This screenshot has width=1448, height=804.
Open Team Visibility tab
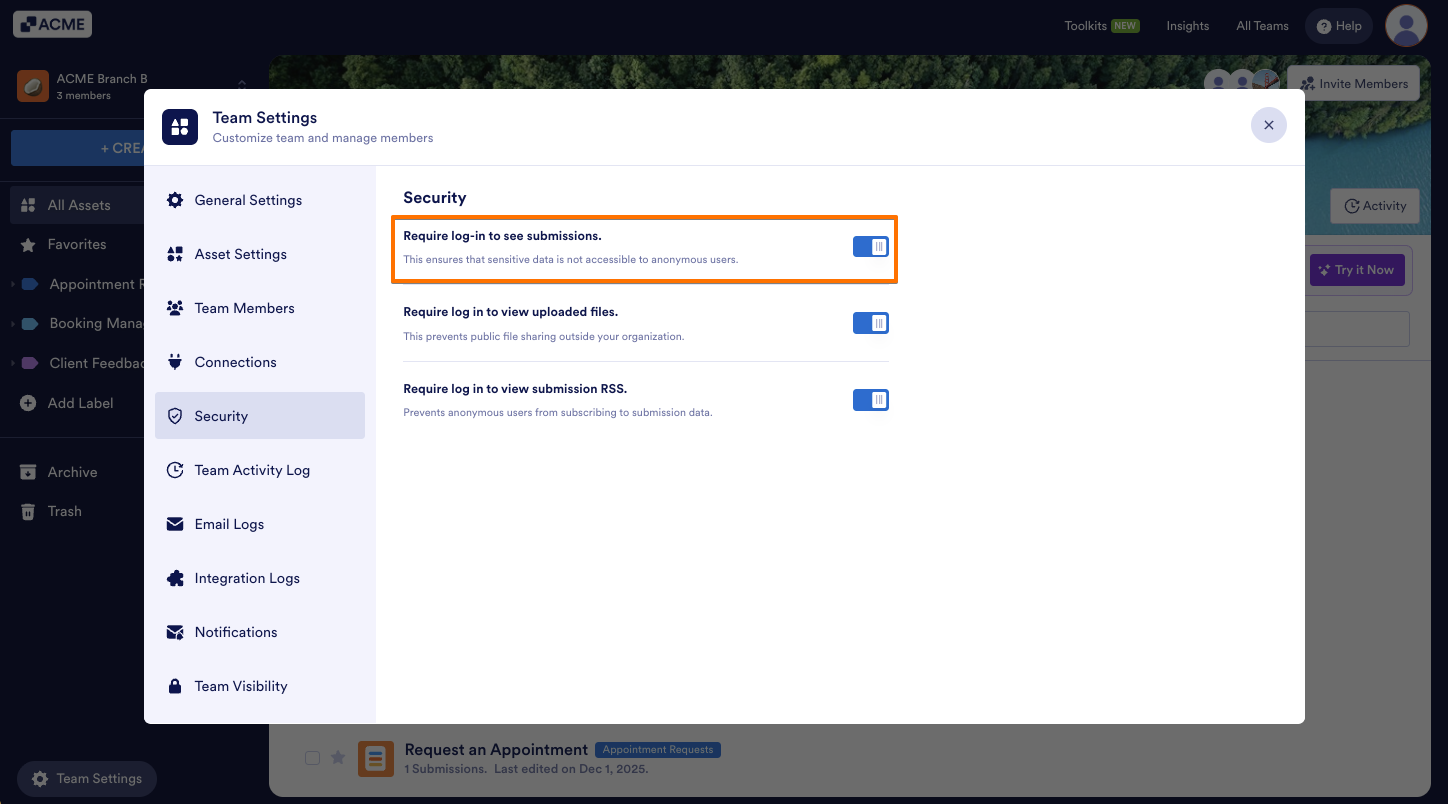[x=260, y=686]
